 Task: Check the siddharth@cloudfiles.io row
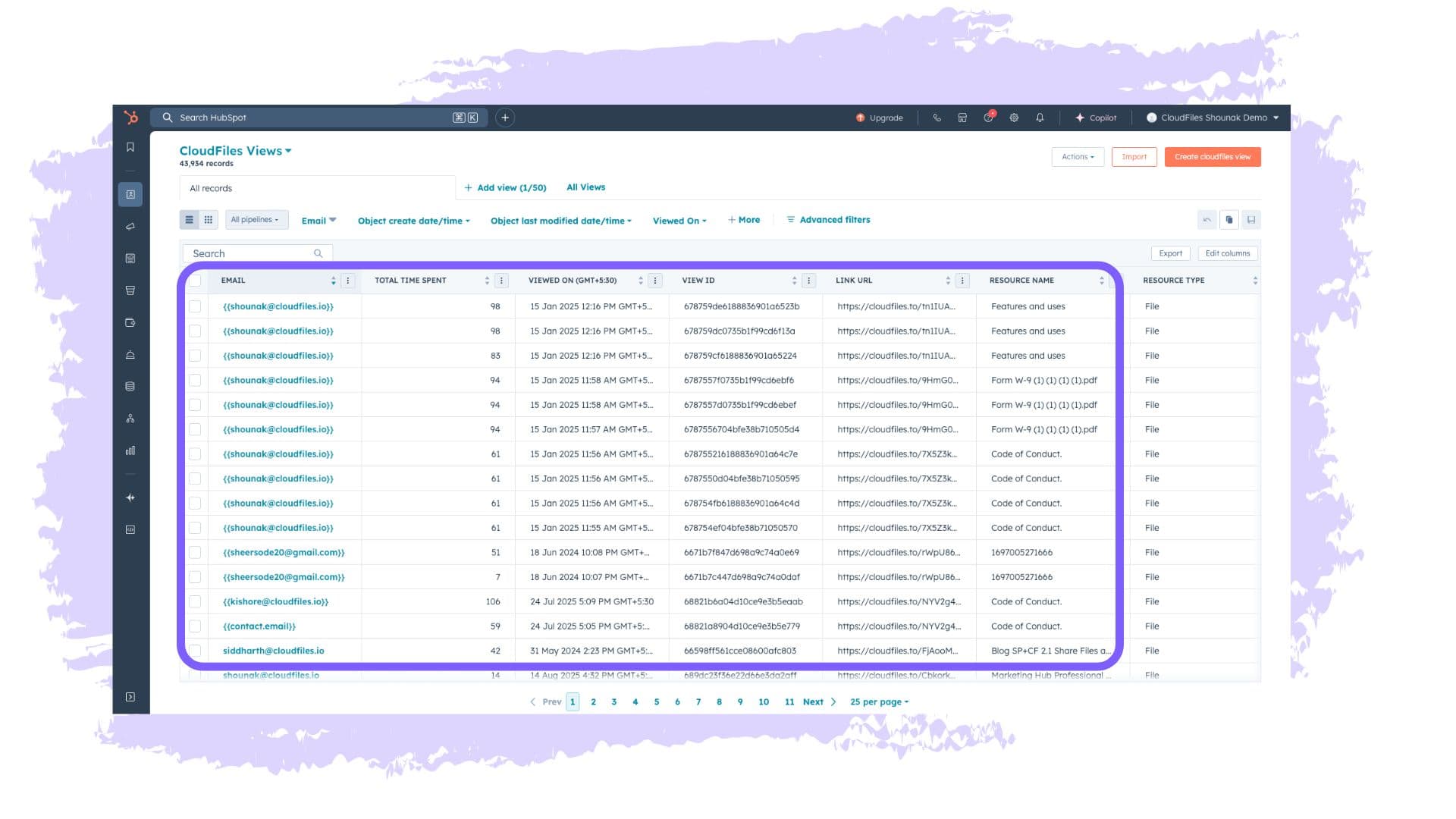(195, 651)
